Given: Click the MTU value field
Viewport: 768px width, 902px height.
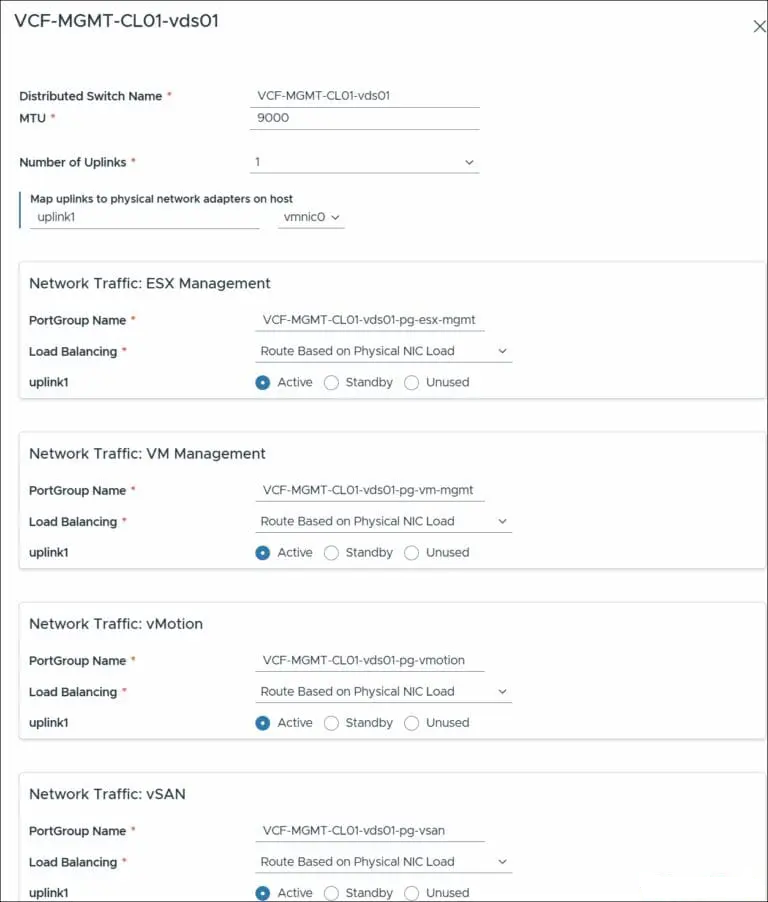Looking at the screenshot, I should tap(364, 118).
